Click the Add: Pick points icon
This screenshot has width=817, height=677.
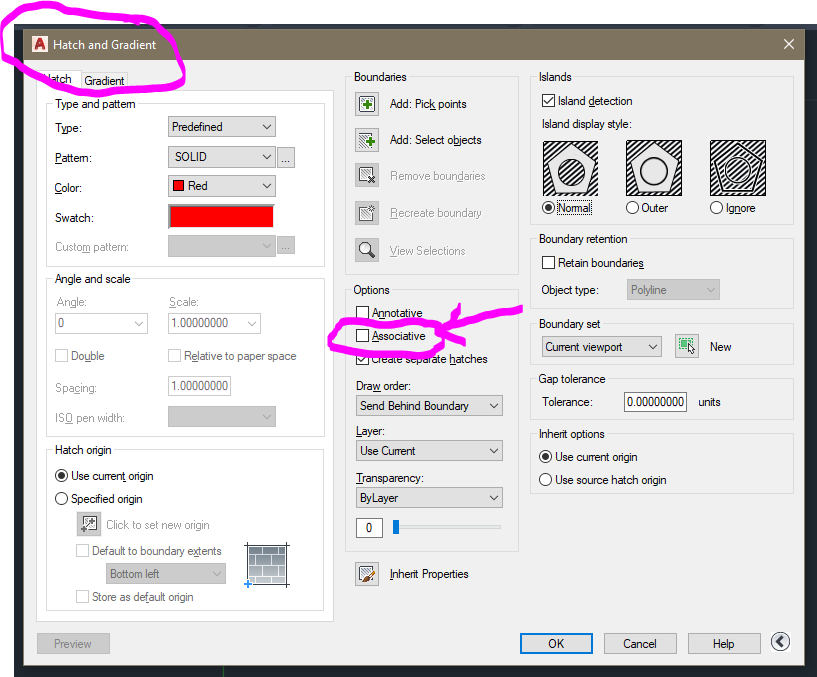[x=368, y=103]
